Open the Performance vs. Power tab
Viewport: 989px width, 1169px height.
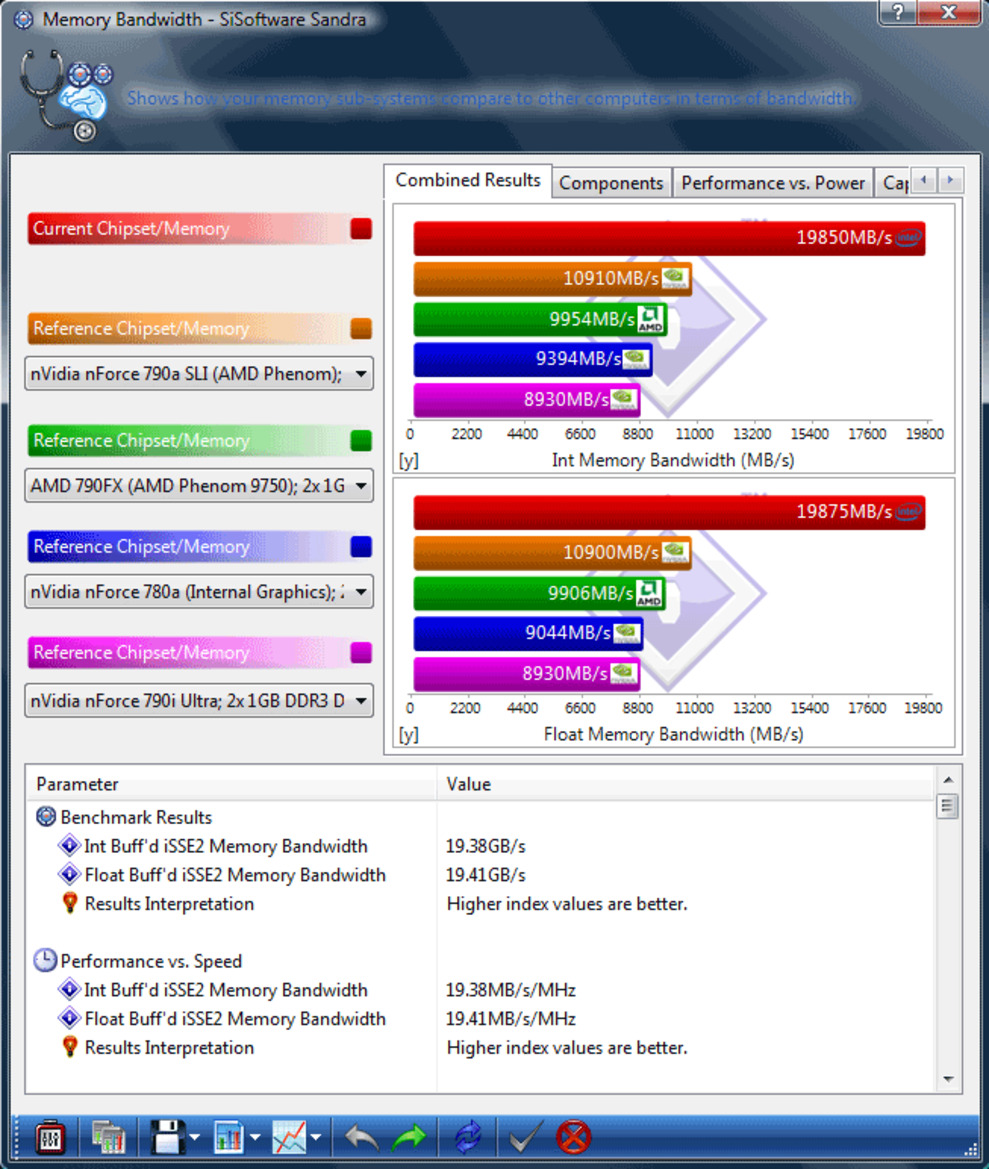pyautogui.click(x=773, y=183)
